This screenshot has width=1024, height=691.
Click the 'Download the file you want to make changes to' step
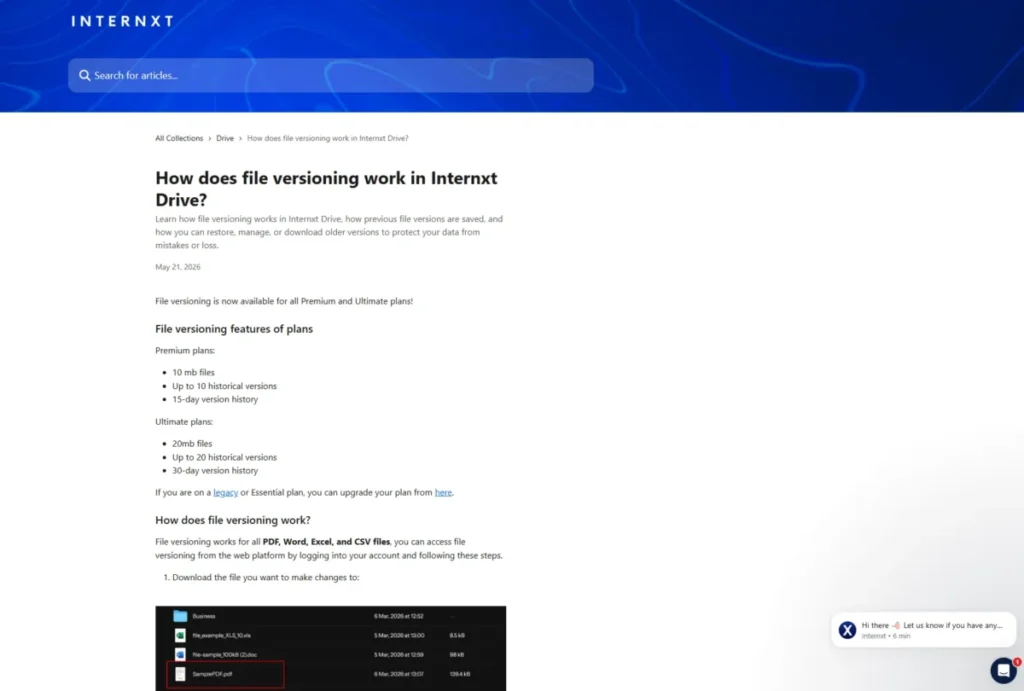pyautogui.click(x=266, y=577)
